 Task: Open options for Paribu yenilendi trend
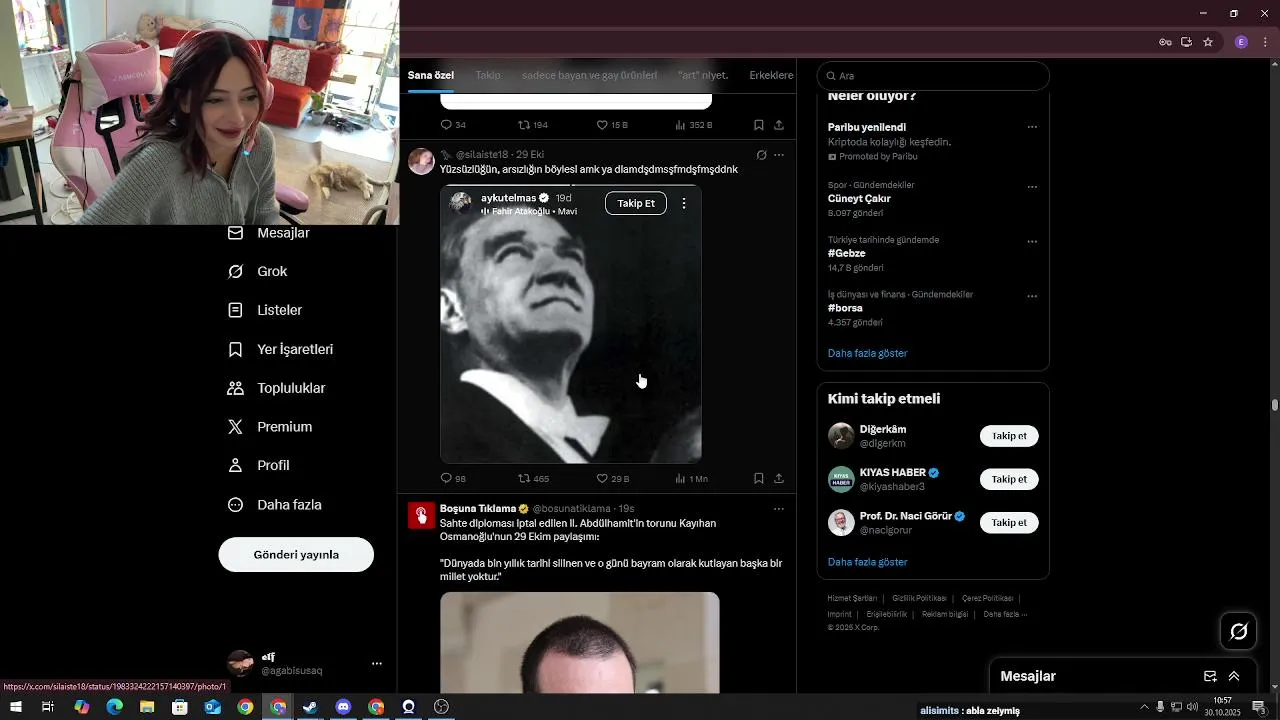click(x=1032, y=127)
